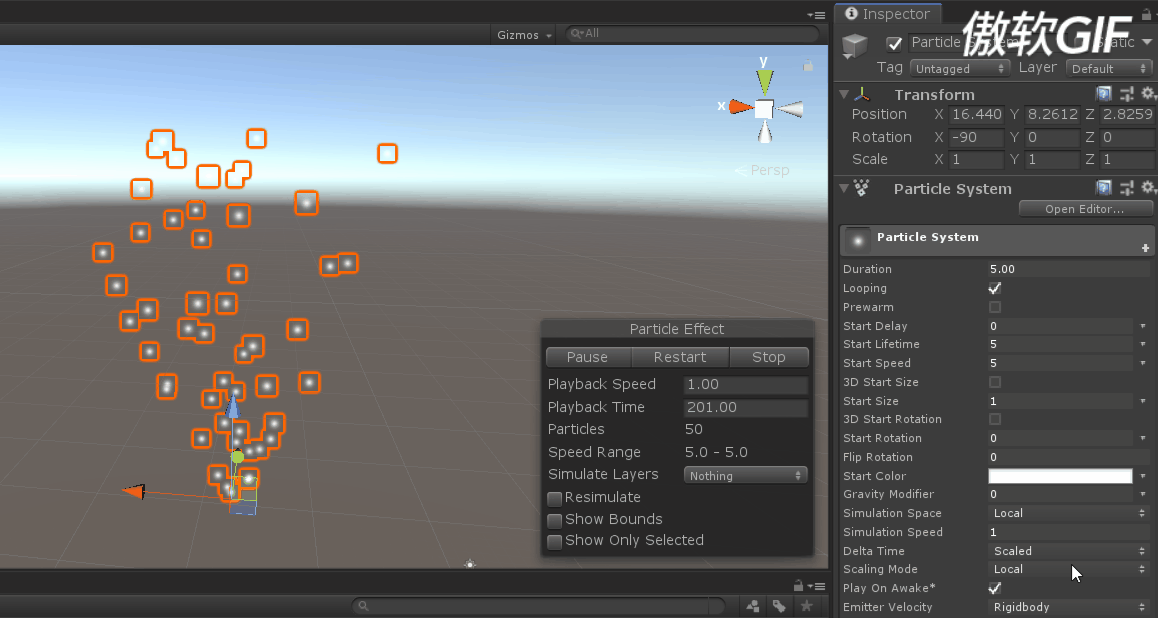1158x618 pixels.
Task: Open the Scene view panel options menu
Action: (x=816, y=15)
